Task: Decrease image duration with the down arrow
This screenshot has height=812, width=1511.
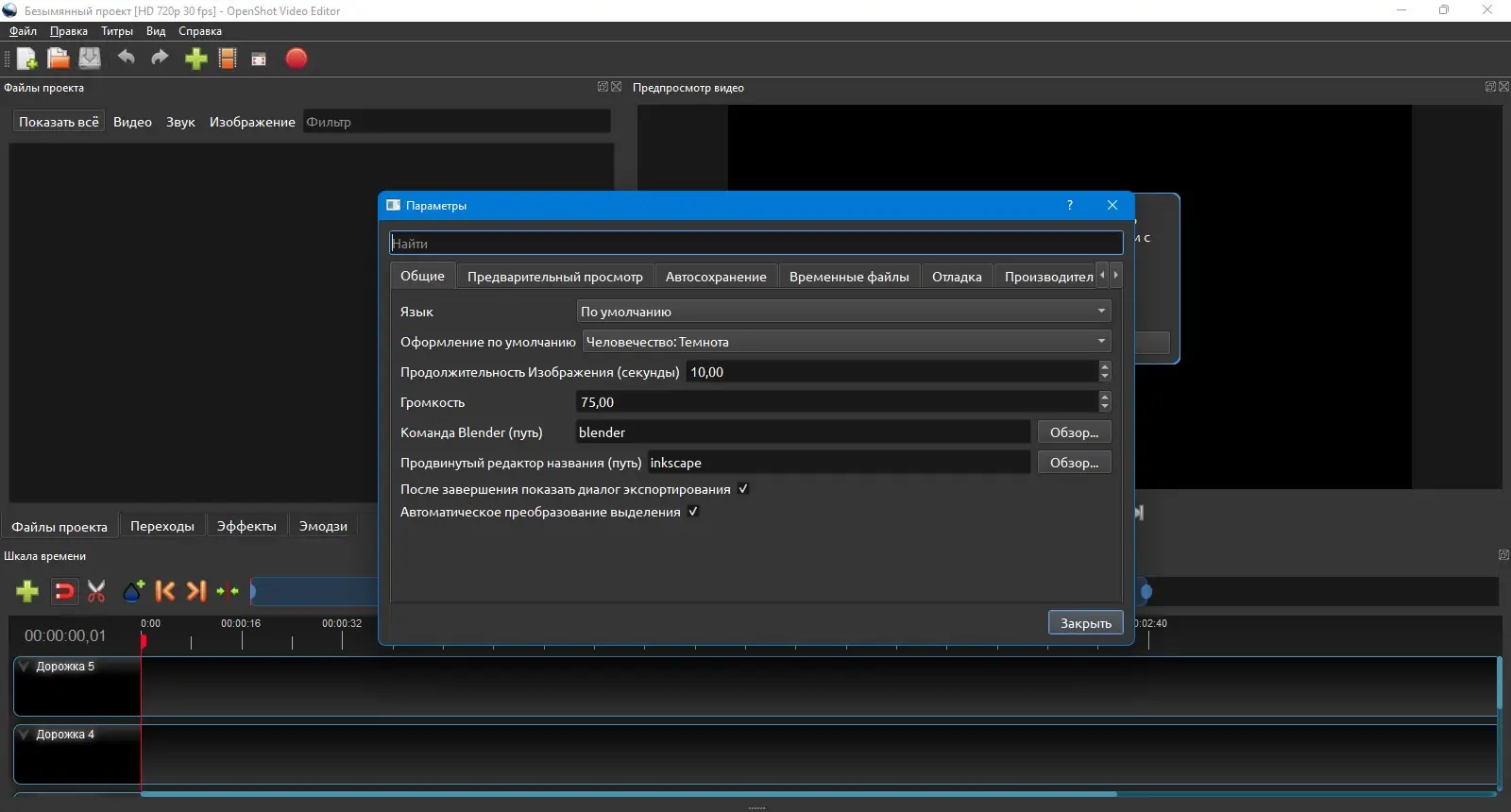Action: point(1105,377)
